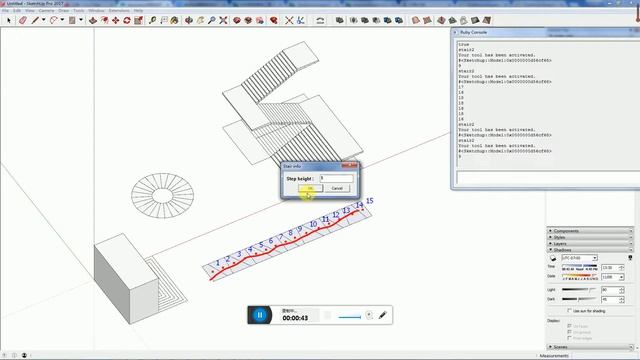Click the first dark solid tools icon

pyautogui.click(x=340, y=20)
